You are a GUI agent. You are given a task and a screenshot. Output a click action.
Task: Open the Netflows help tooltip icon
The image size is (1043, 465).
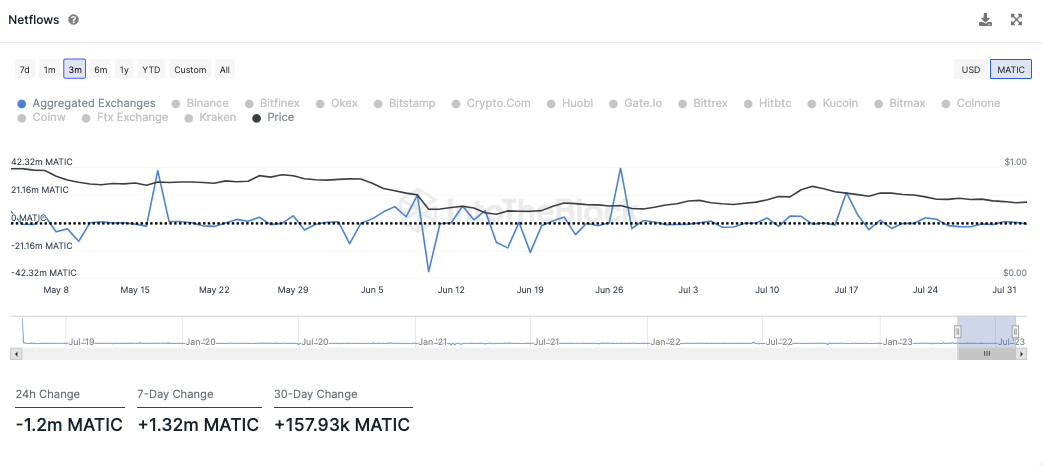tap(74, 20)
